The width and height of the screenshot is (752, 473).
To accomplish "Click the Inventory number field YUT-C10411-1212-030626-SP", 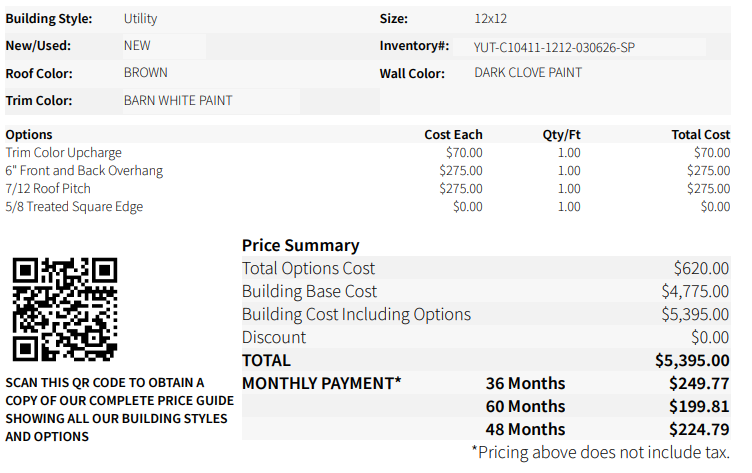I will click(579, 47).
